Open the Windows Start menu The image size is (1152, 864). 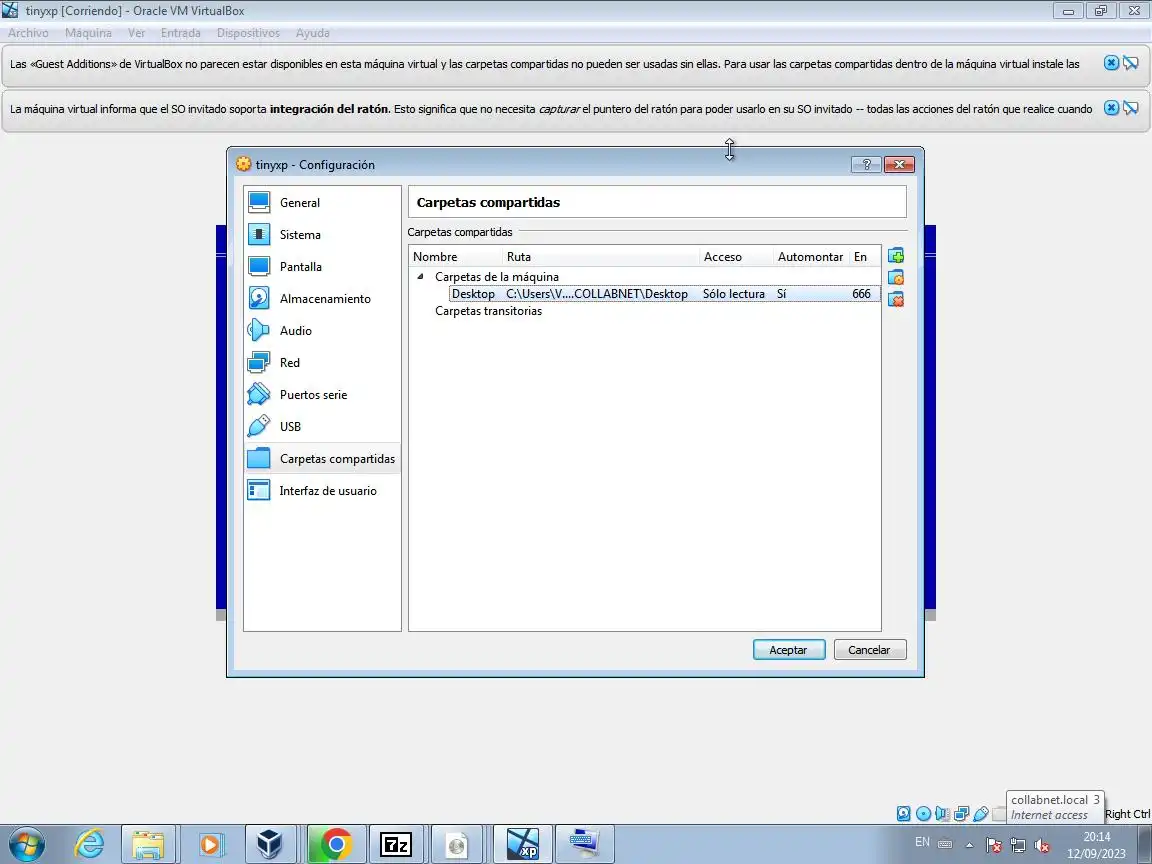[27, 843]
